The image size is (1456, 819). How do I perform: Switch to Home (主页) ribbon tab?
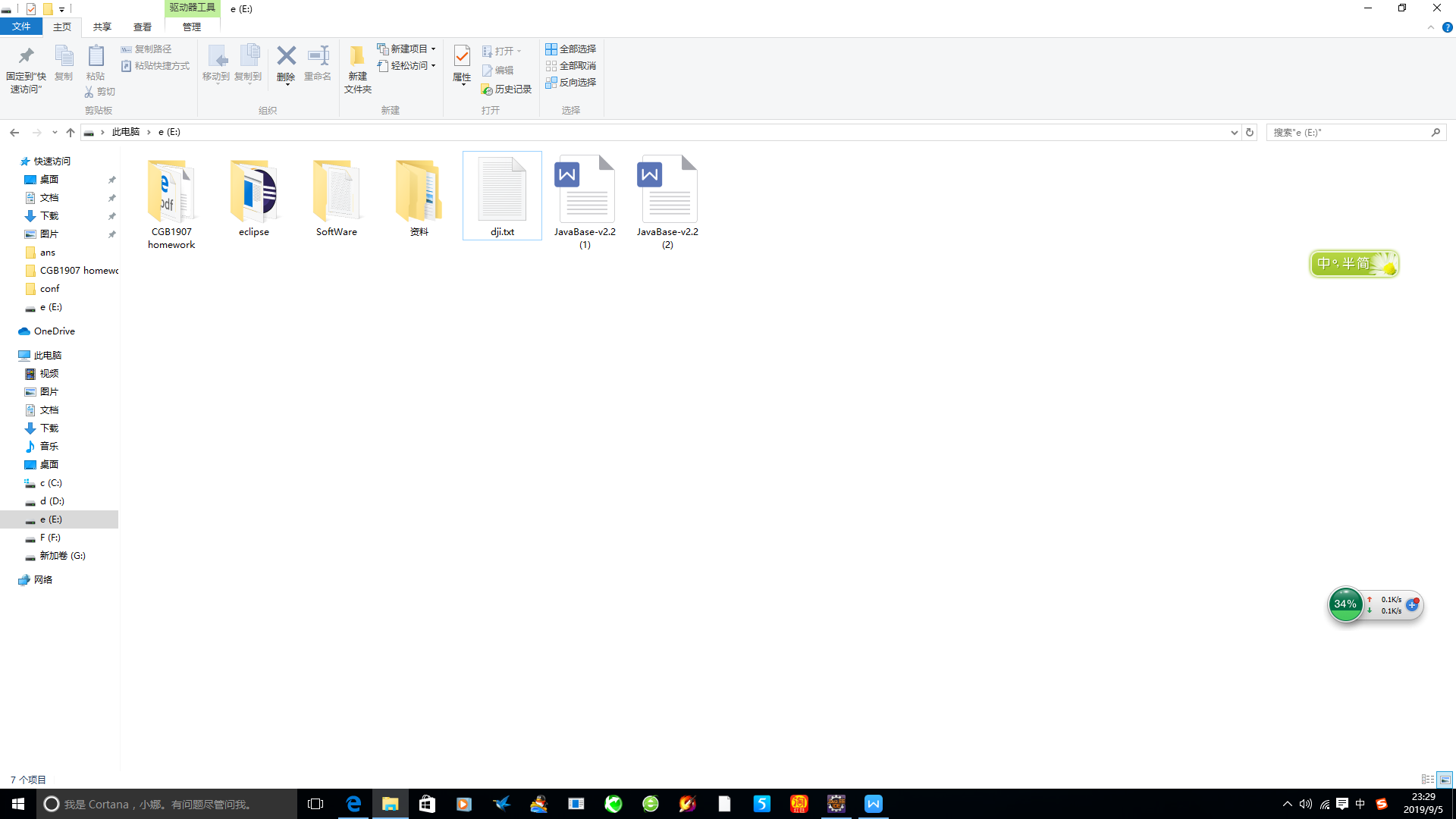(62, 27)
